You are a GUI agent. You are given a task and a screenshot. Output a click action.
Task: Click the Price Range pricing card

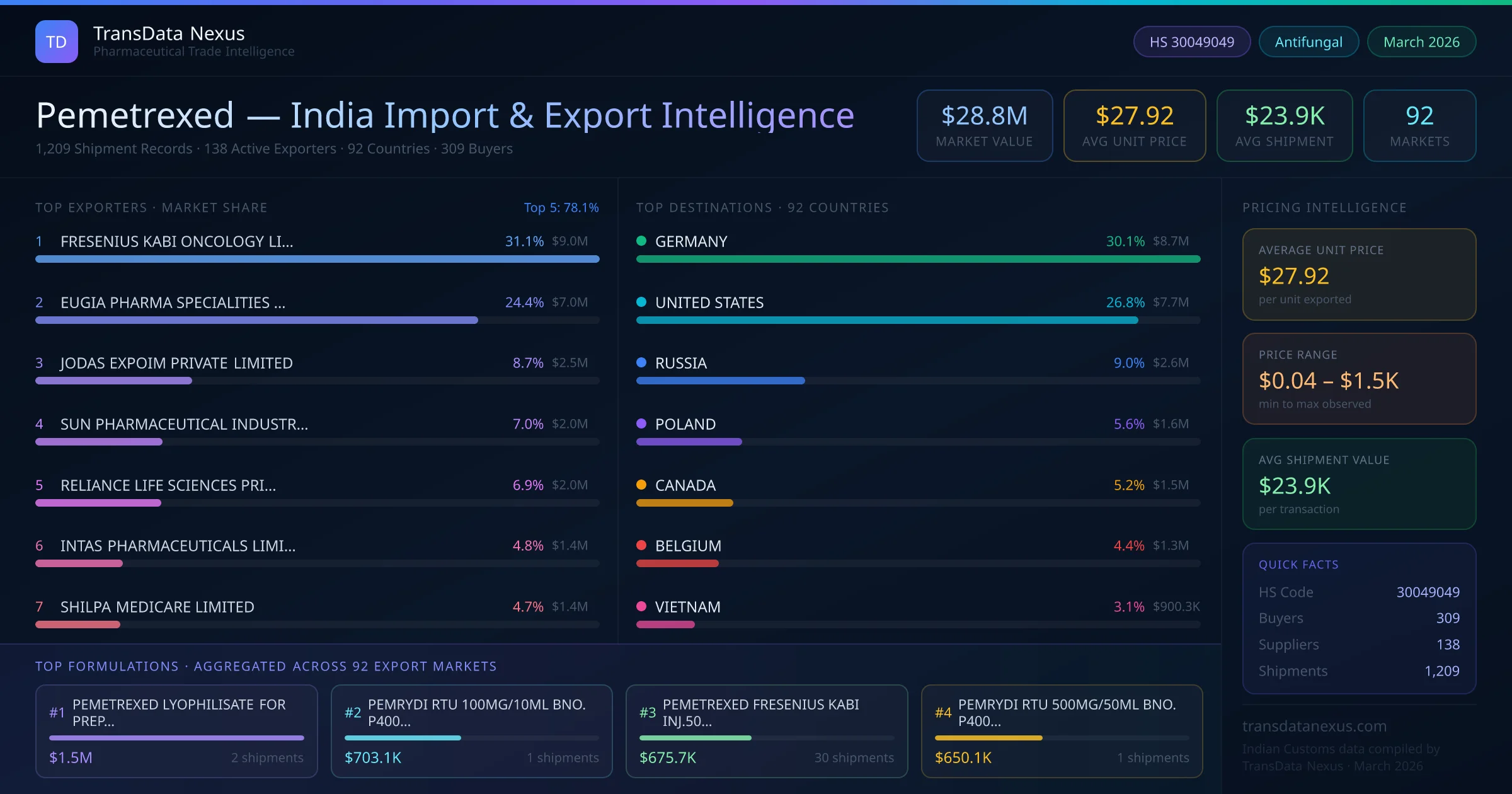click(x=1358, y=379)
